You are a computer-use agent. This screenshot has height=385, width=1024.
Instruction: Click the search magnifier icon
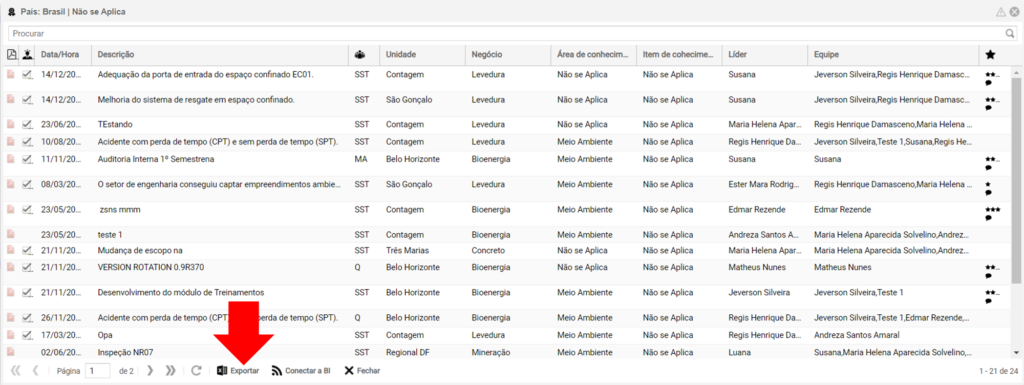pyautogui.click(x=1010, y=33)
